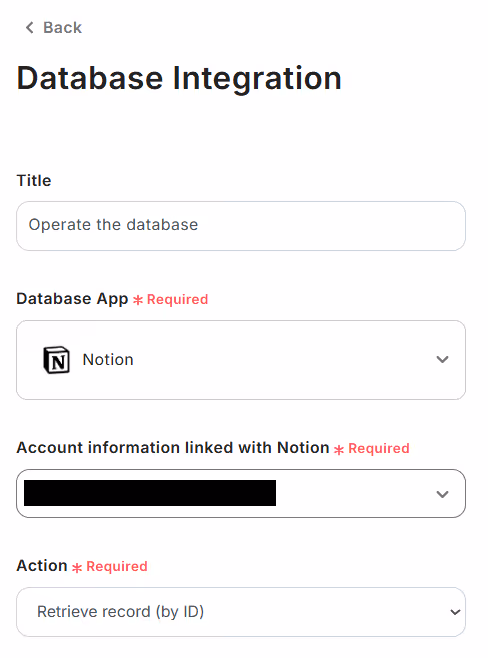The height and width of the screenshot is (658, 488).
Task: Go back via the Back link text
Action: coord(63,28)
